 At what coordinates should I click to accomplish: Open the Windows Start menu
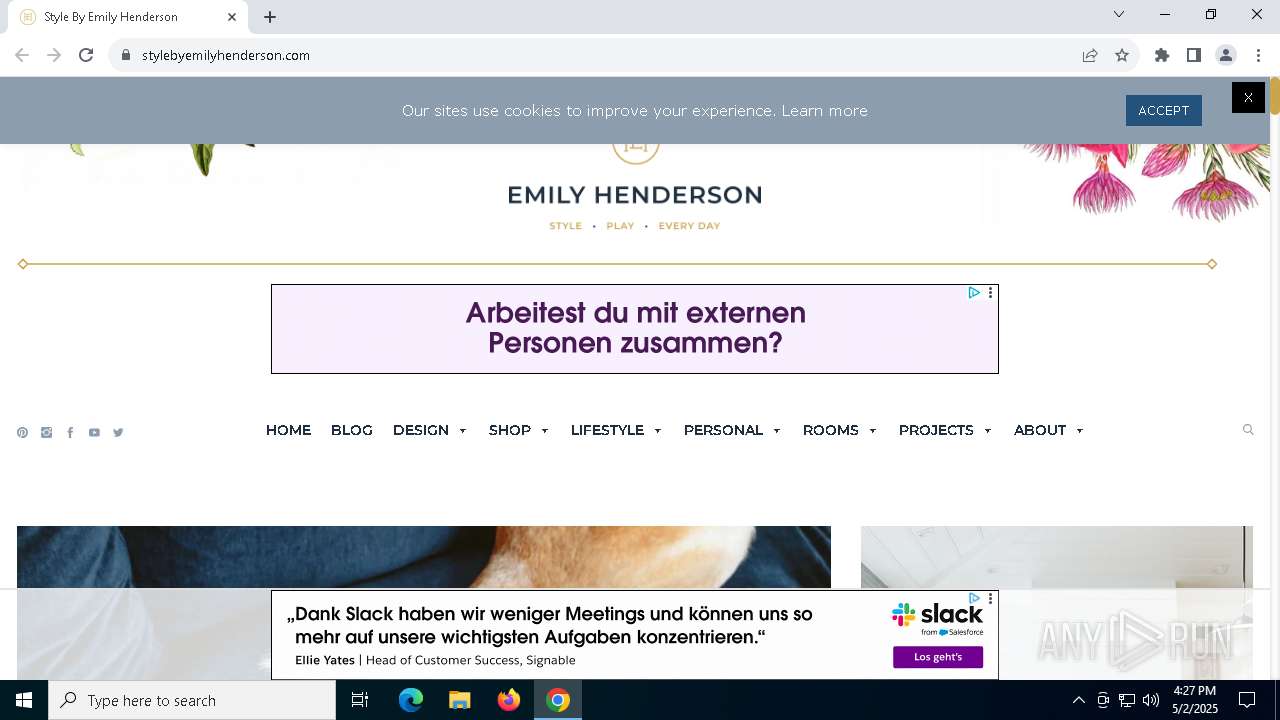tap(24, 700)
